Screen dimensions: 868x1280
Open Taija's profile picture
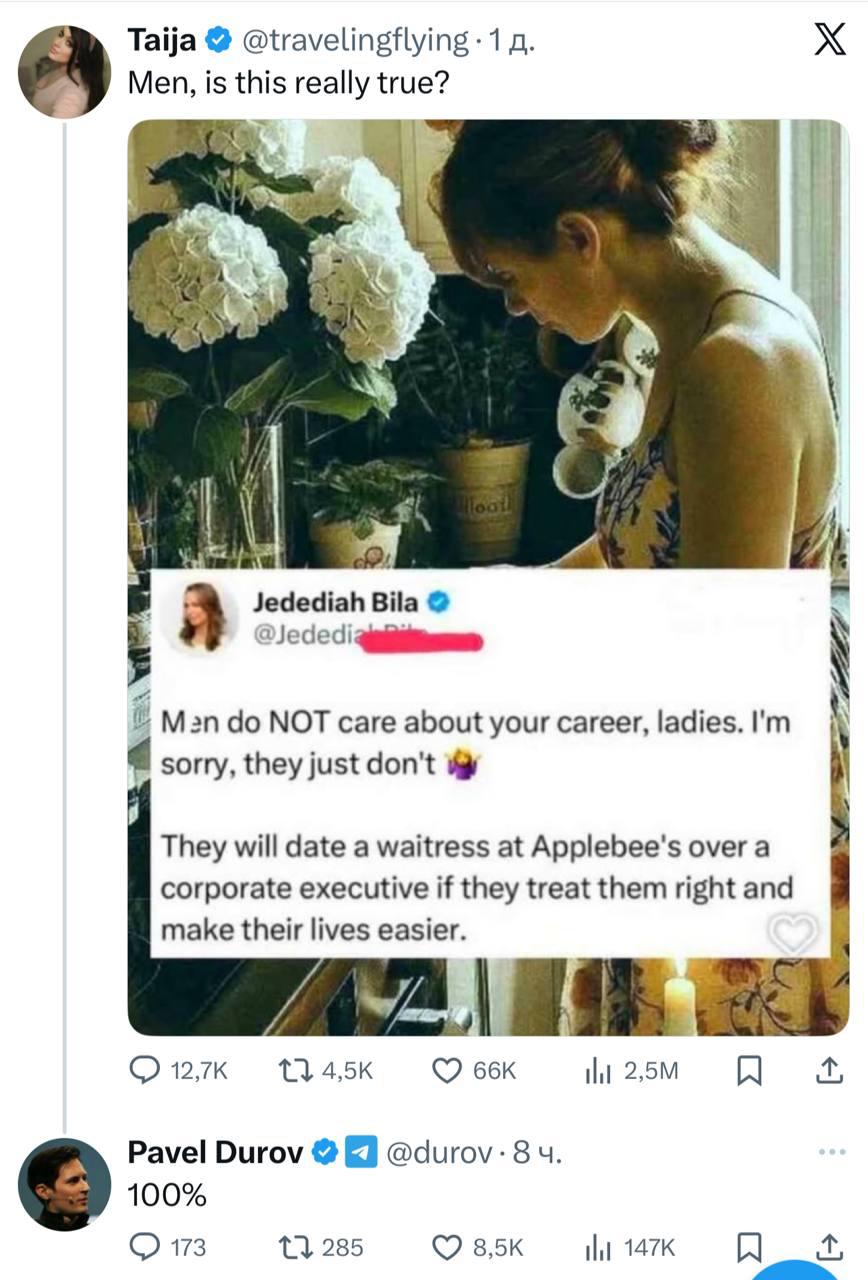(64, 72)
